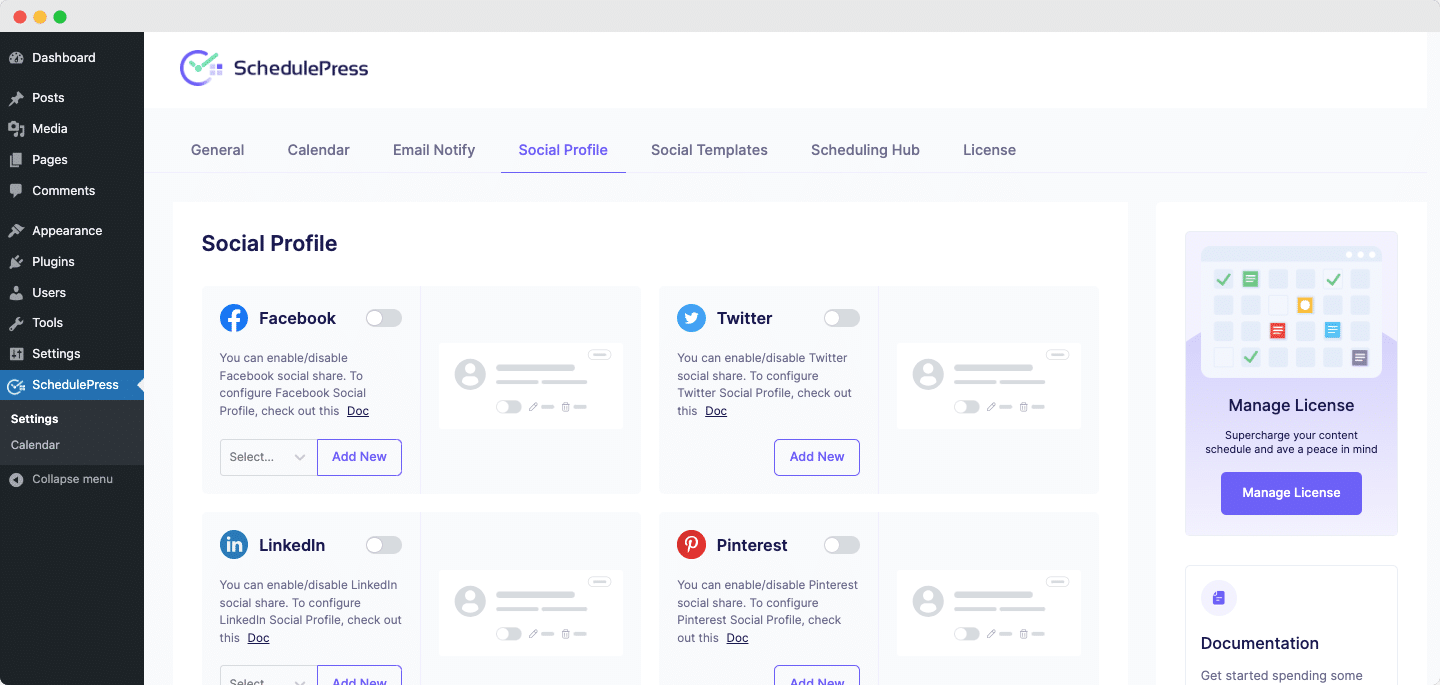Image resolution: width=1440 pixels, height=685 pixels.
Task: Click the LinkedIn logo icon
Action: click(x=234, y=545)
